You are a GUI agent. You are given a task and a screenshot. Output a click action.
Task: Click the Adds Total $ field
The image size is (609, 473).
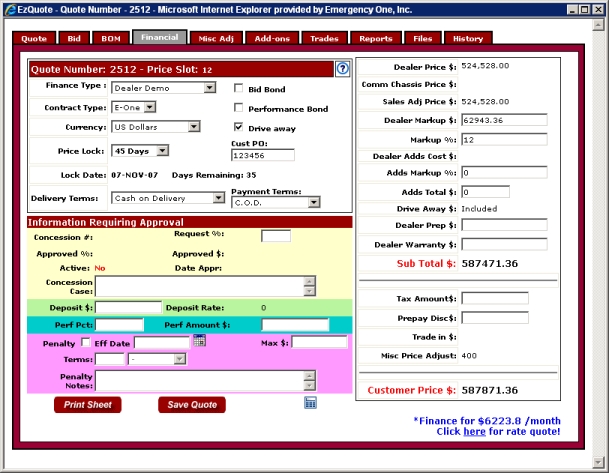tap(485, 192)
